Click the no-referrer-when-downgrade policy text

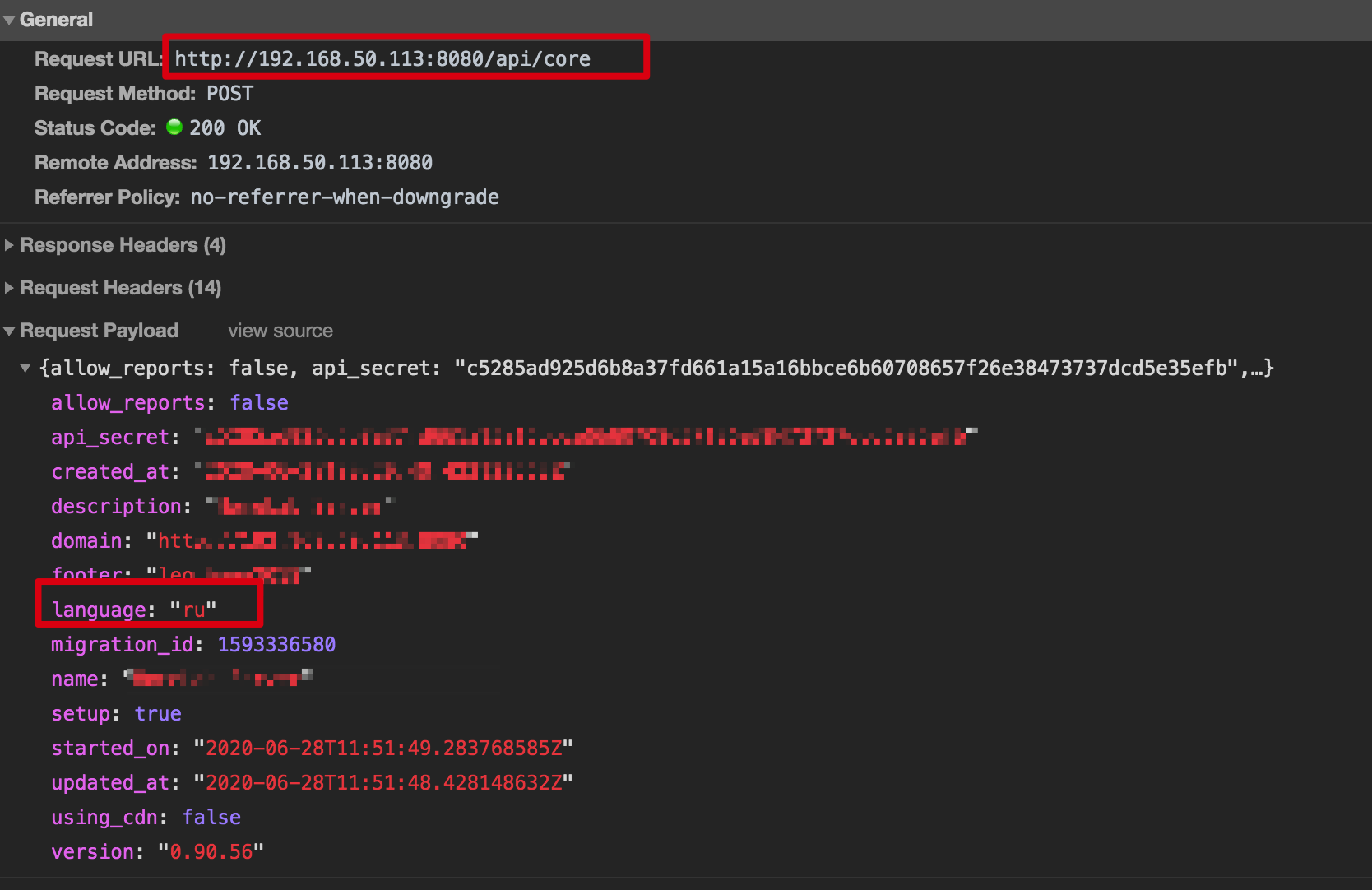click(x=345, y=197)
